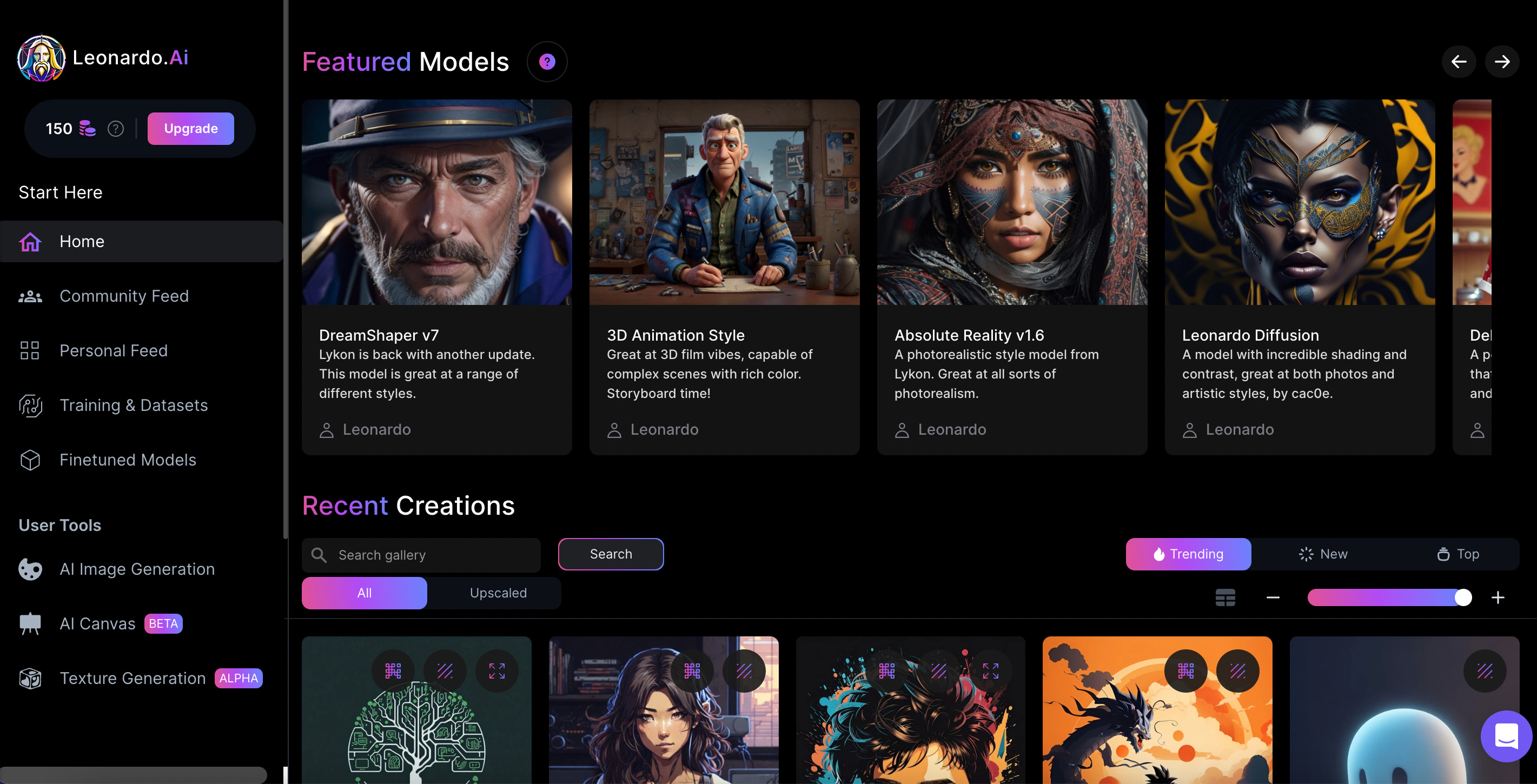Click the Leonardo.Ai wizard logo
Screen dimensions: 1537x784
[41, 58]
